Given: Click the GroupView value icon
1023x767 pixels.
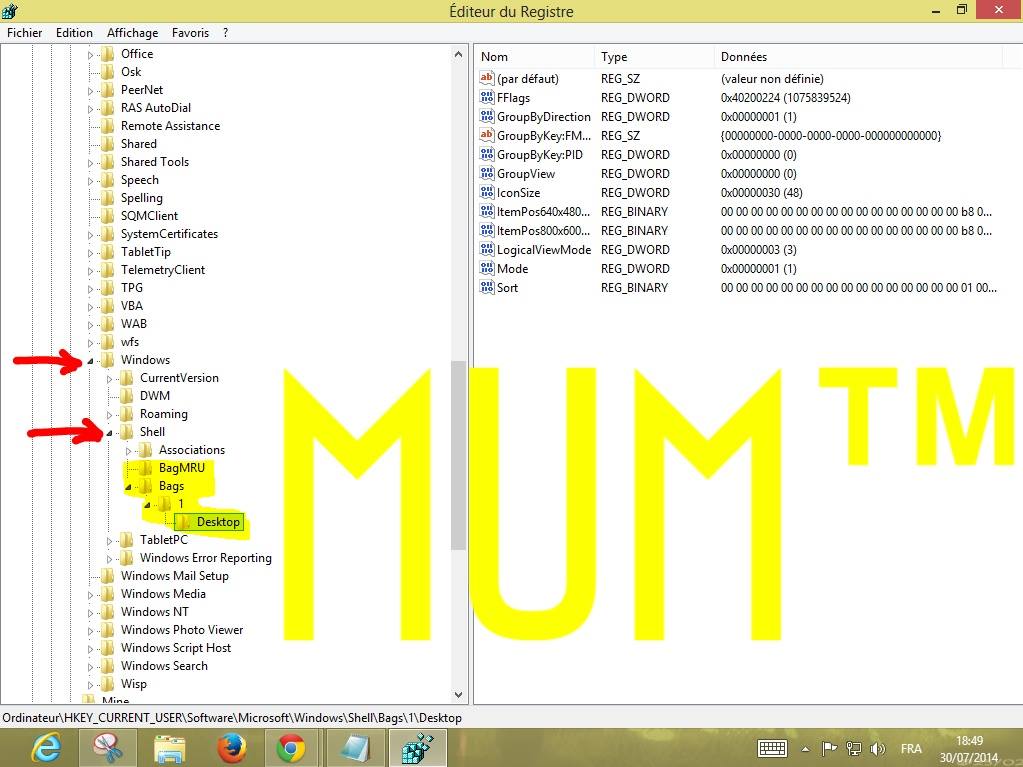Looking at the screenshot, I should pyautogui.click(x=487, y=173).
